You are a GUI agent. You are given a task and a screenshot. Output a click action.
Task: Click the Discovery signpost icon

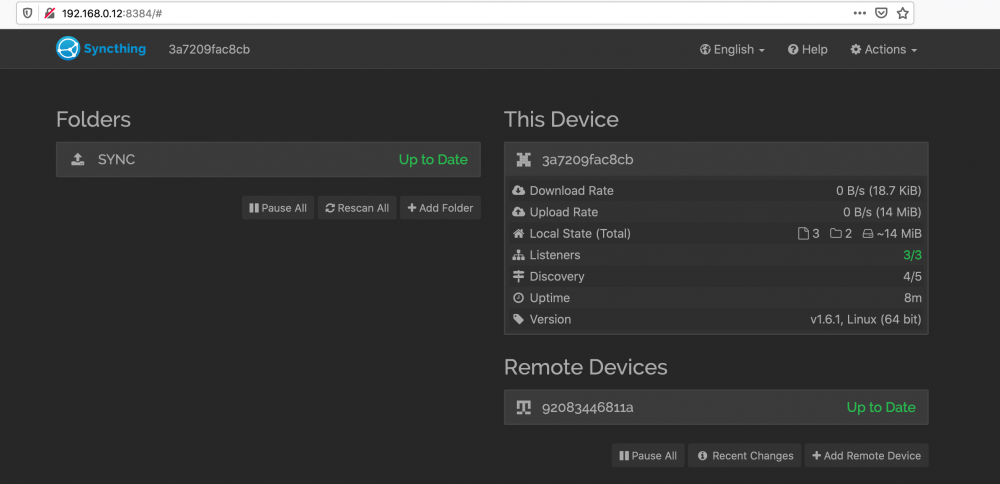(x=518, y=277)
